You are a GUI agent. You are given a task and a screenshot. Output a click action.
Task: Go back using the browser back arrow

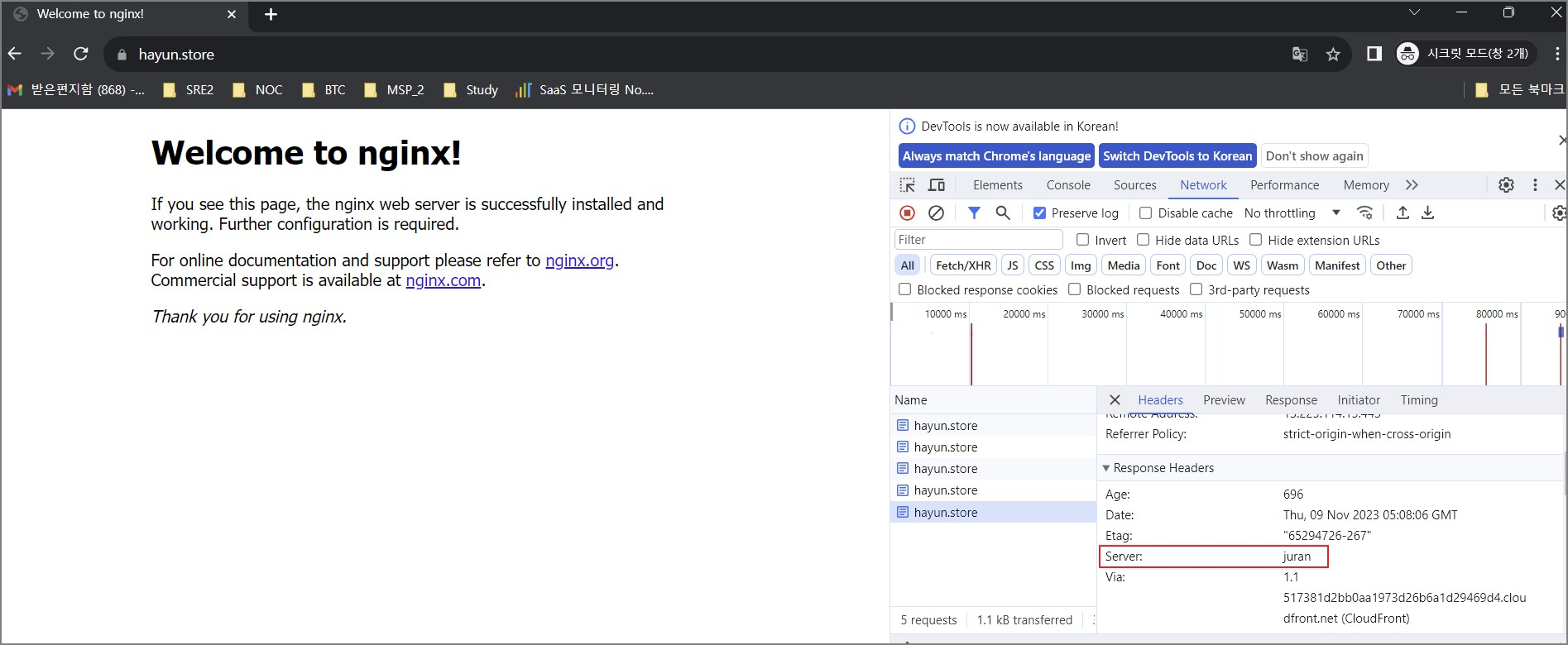click(x=15, y=54)
